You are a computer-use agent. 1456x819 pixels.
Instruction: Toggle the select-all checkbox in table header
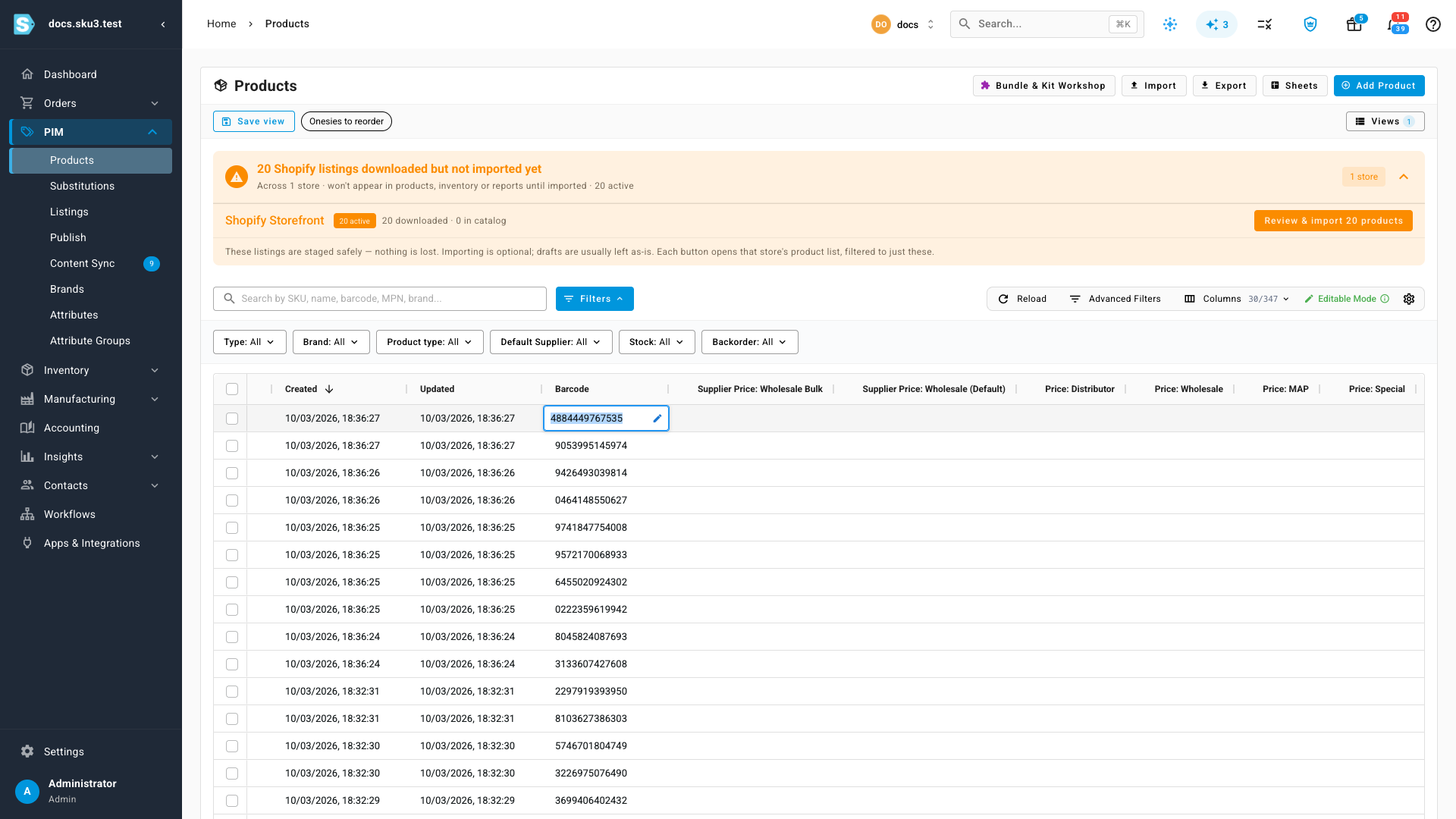[x=232, y=389]
